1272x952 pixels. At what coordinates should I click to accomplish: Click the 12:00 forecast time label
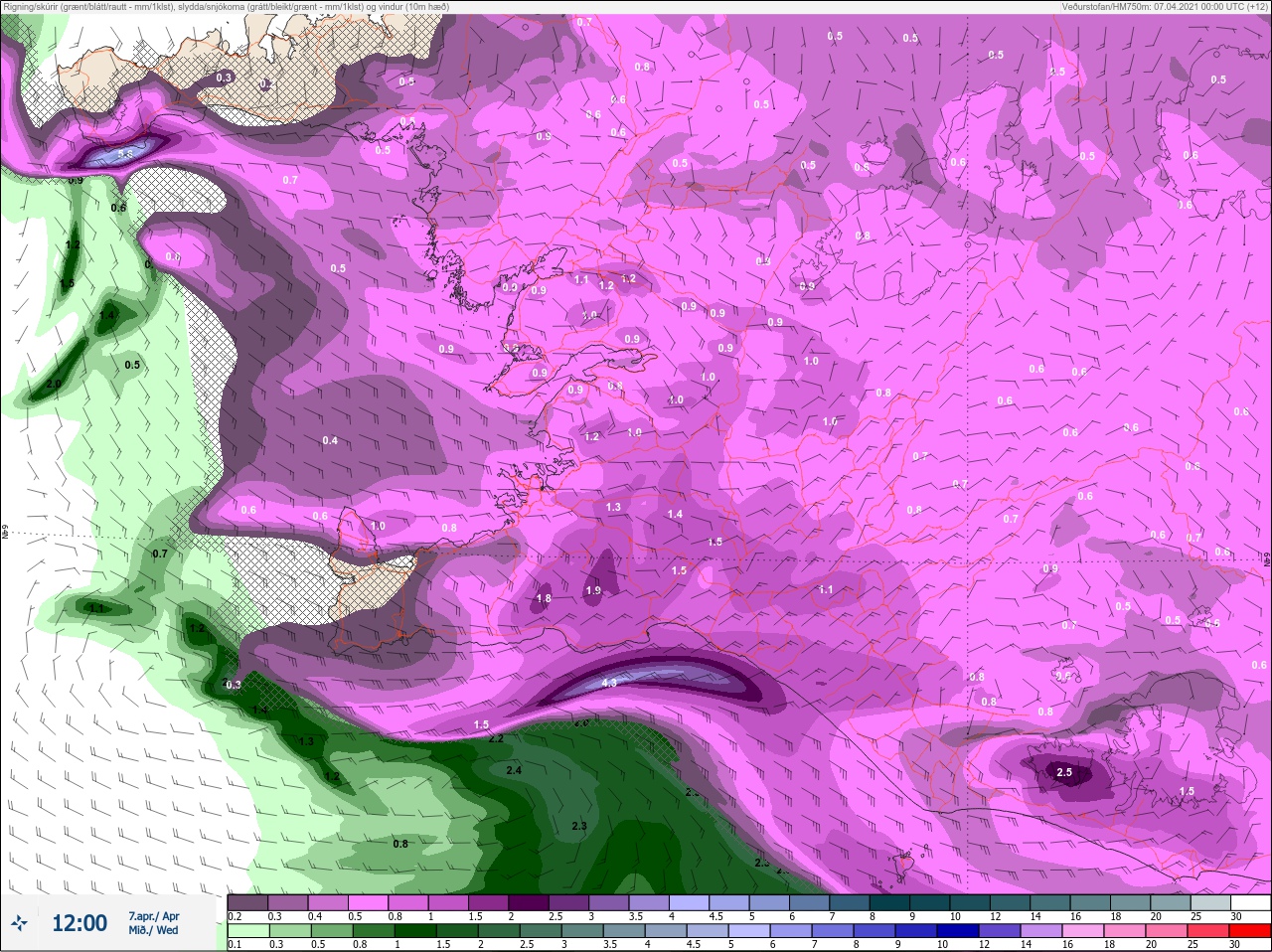pyautogui.click(x=79, y=923)
